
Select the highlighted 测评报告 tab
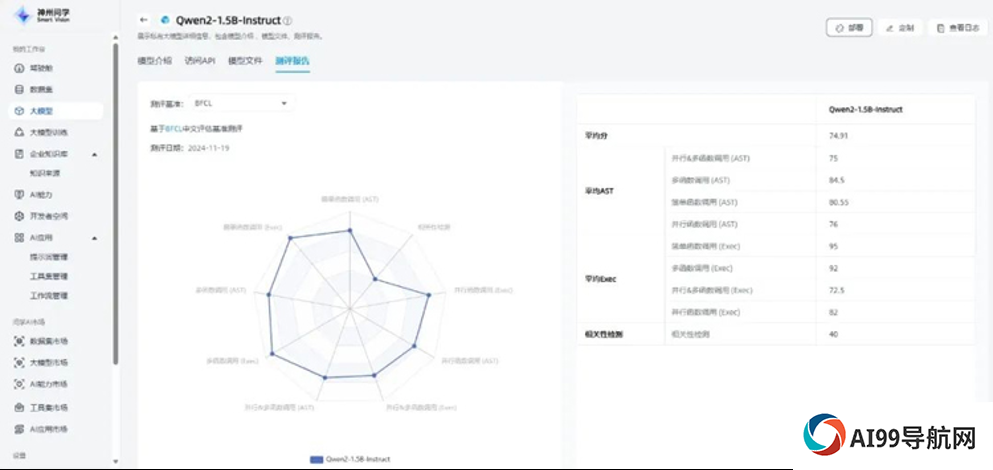[x=292, y=61]
